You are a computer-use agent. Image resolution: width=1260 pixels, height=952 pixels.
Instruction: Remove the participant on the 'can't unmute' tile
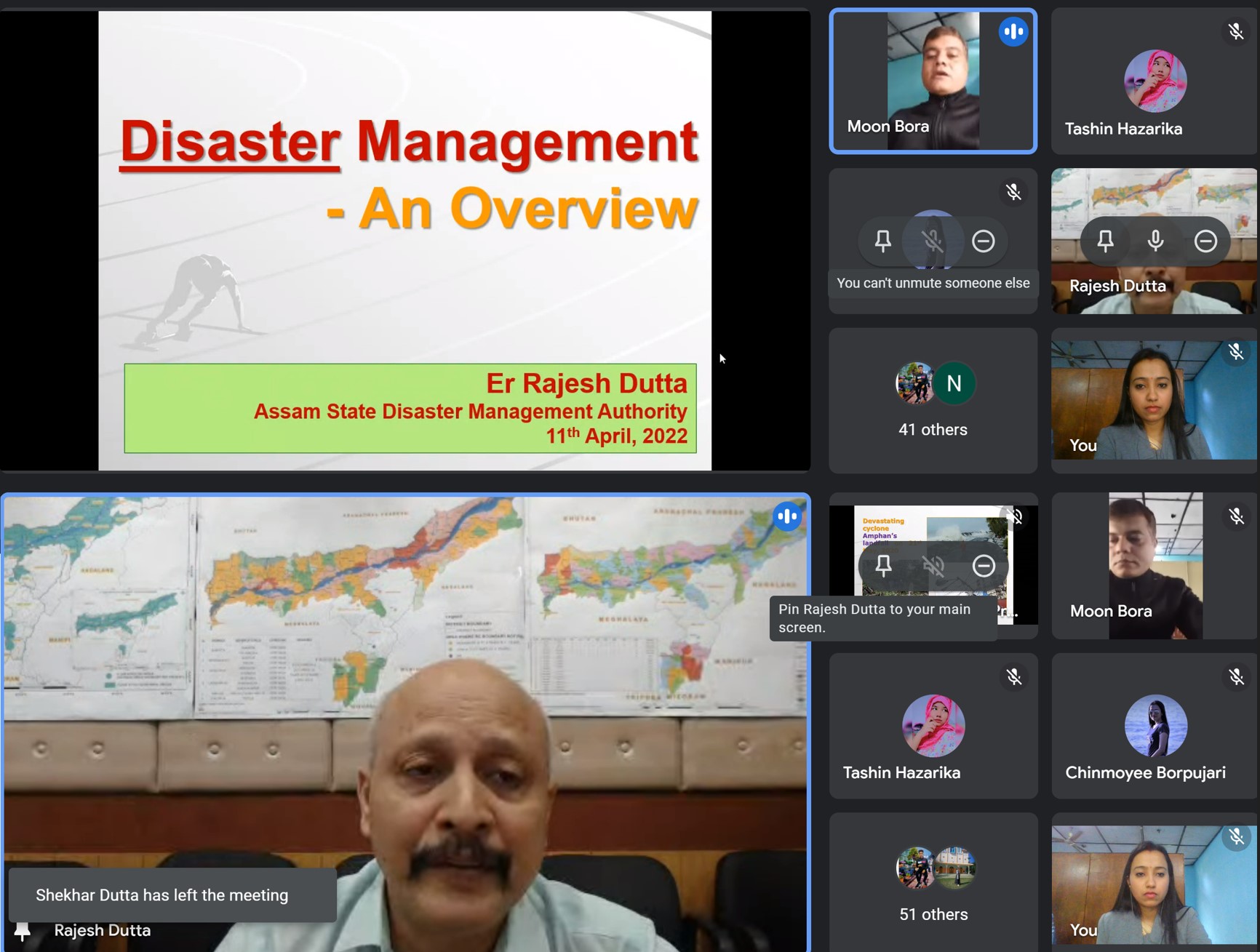coord(984,241)
